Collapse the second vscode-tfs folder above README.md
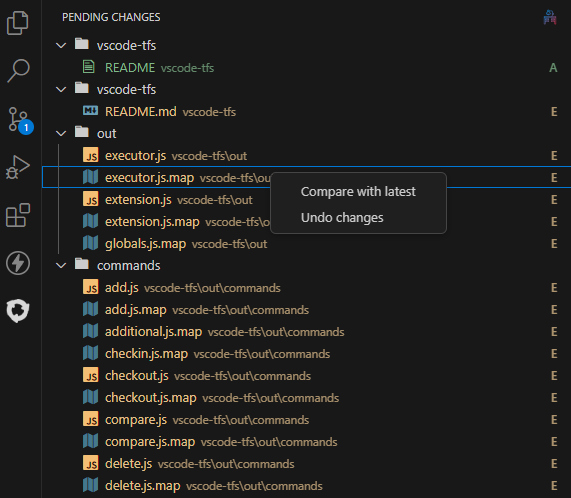 tap(61, 90)
